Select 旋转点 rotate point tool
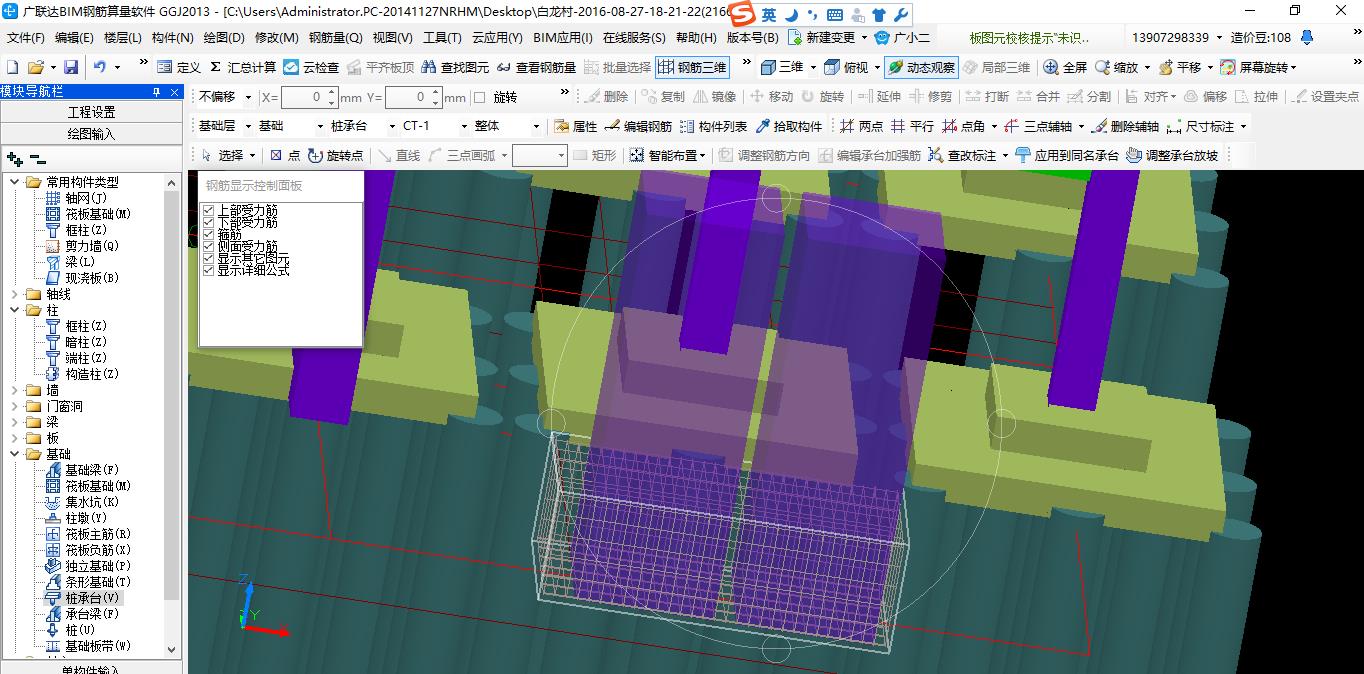This screenshot has width=1364, height=674. (x=335, y=155)
